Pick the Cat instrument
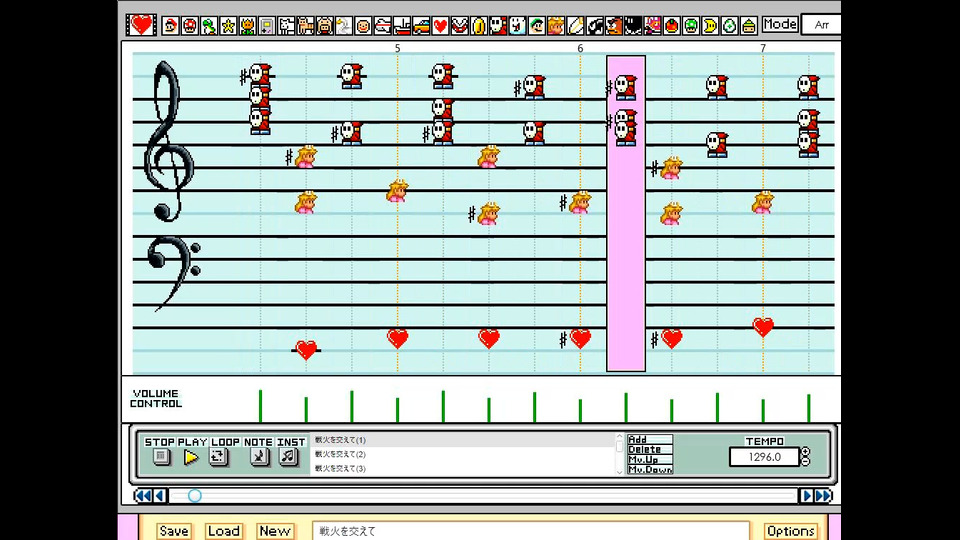 click(x=306, y=26)
